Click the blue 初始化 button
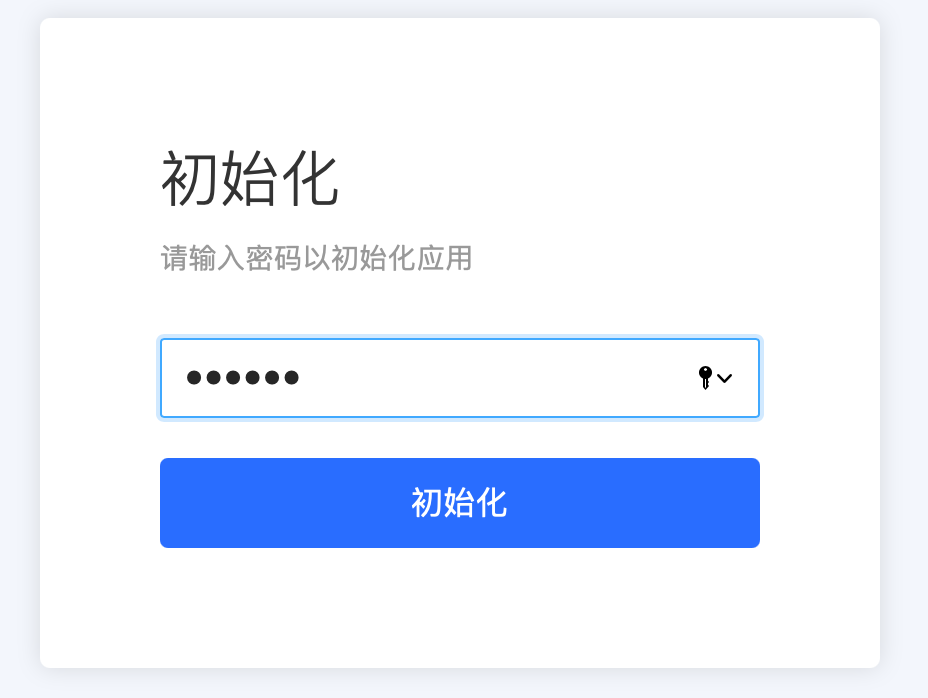The image size is (928, 698). pyautogui.click(x=460, y=503)
